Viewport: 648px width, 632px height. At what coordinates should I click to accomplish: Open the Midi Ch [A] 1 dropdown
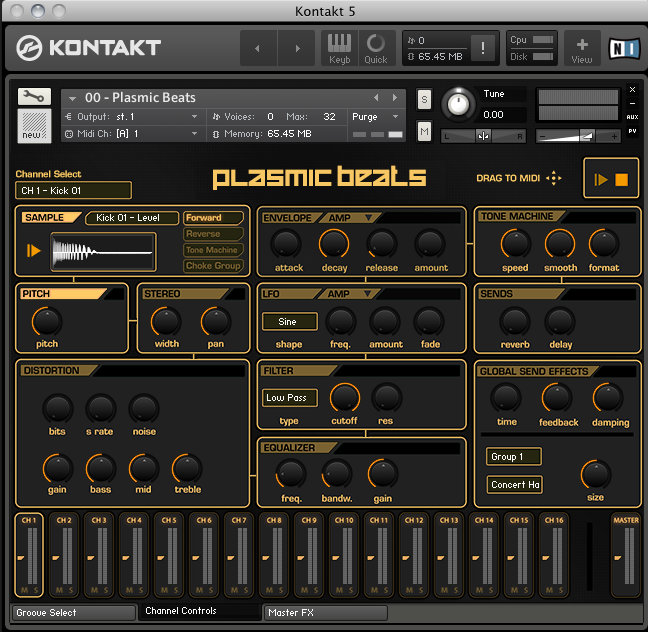click(134, 134)
